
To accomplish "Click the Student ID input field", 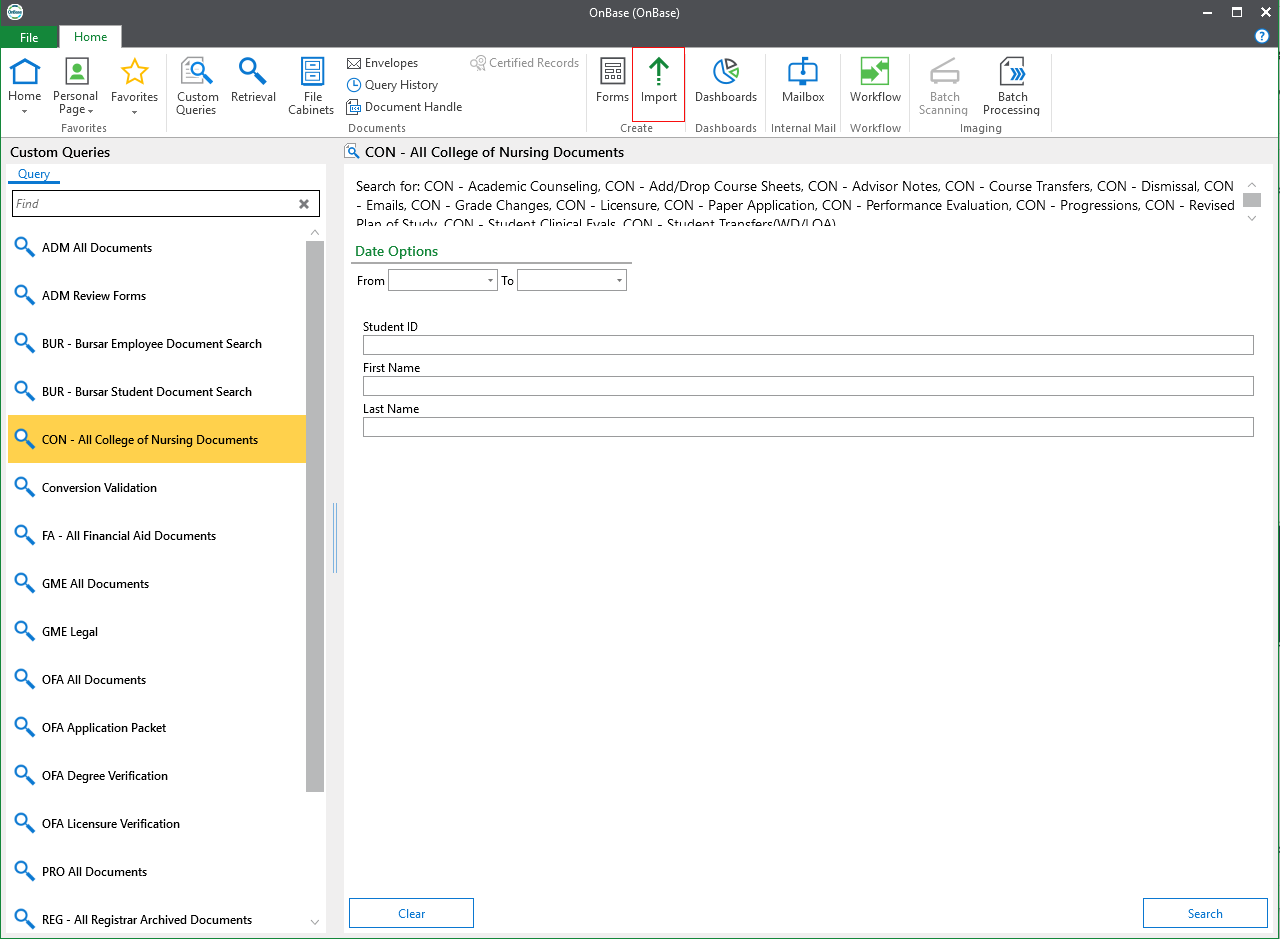I will point(808,345).
